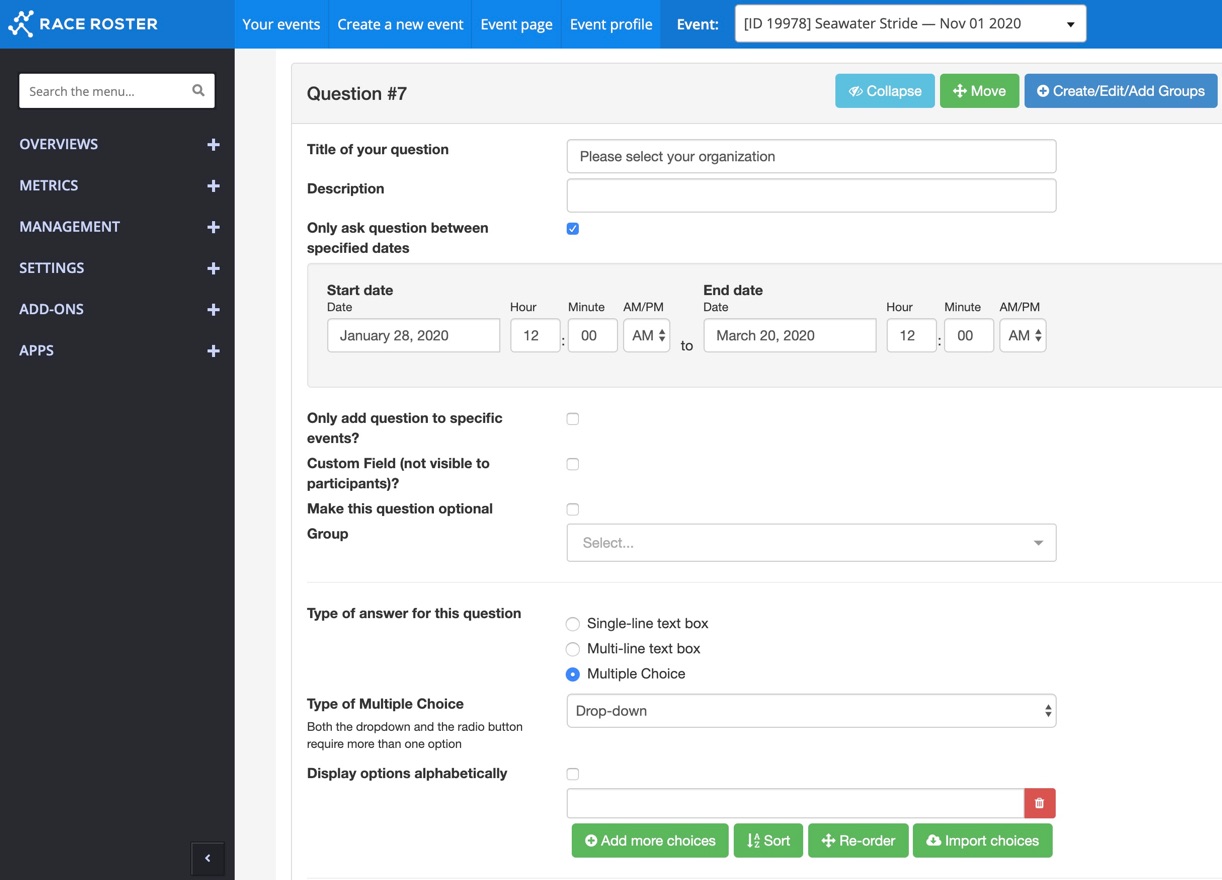Open the Event page tab

tap(516, 24)
